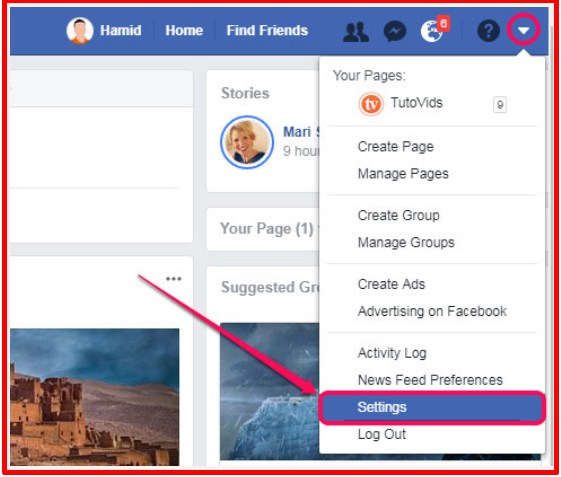Select Advertising on Facebook entry

432,311
